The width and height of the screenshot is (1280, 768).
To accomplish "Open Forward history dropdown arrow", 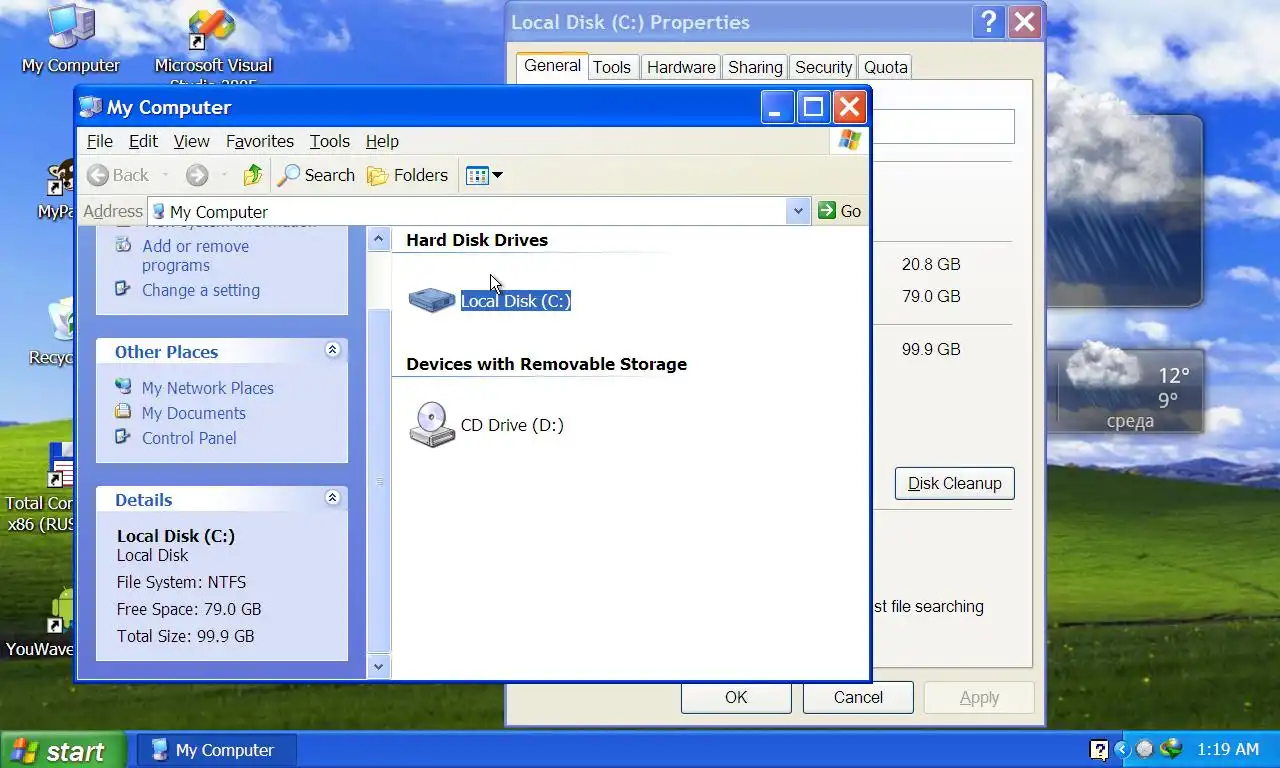I will (x=224, y=176).
